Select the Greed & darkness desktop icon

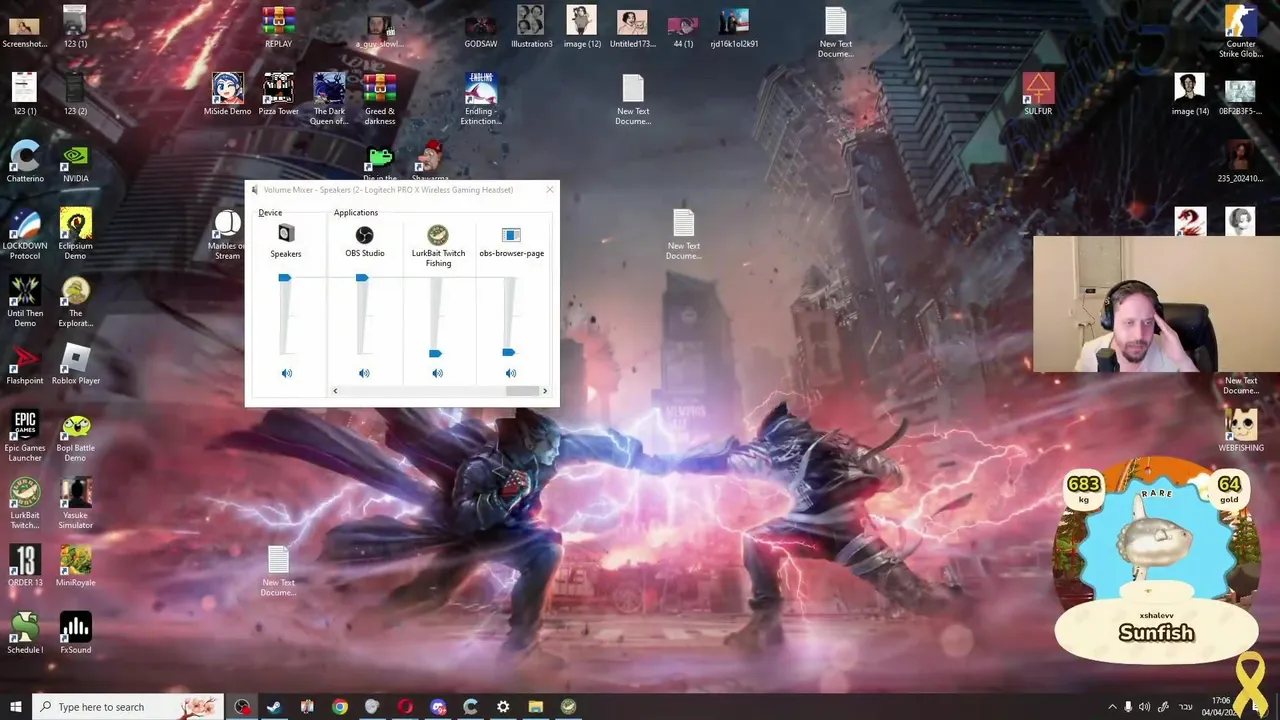click(380, 99)
